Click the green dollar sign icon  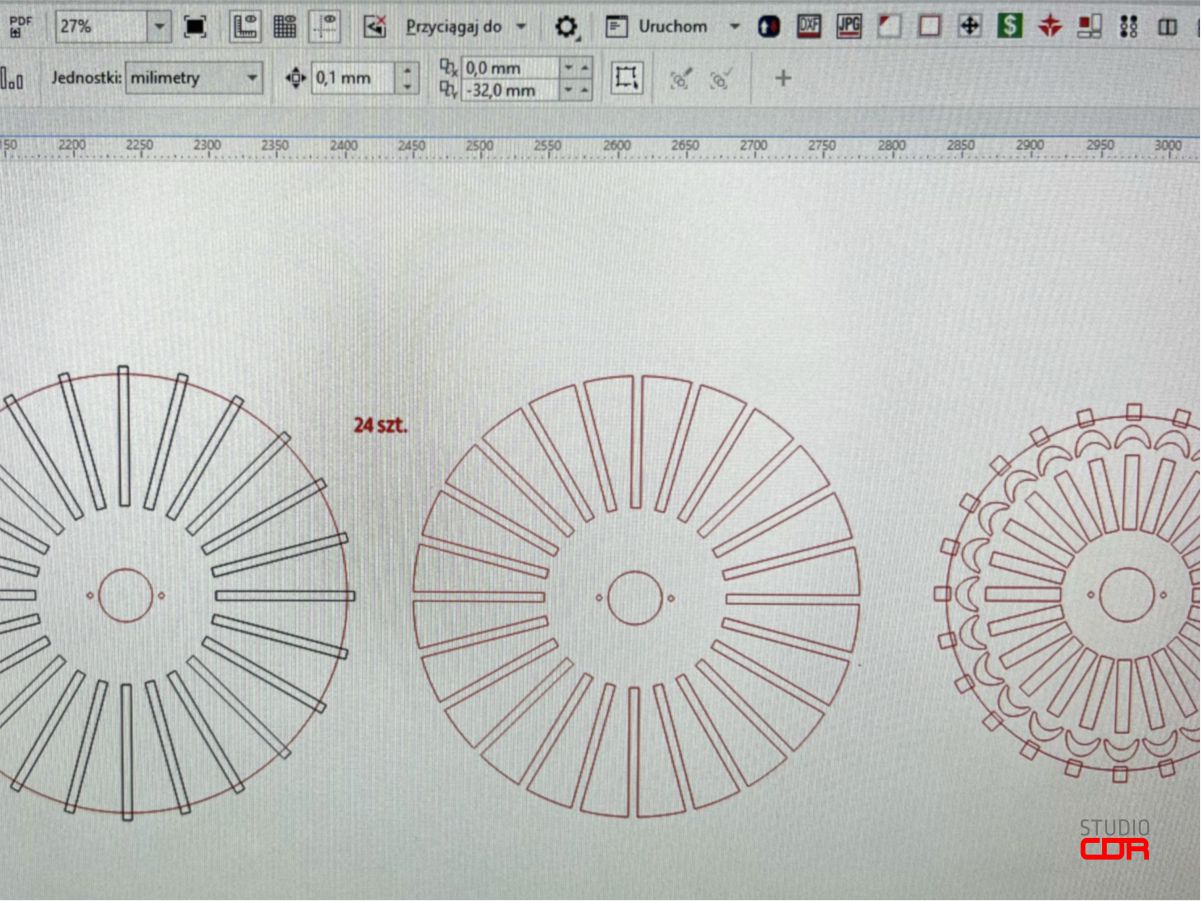1009,26
